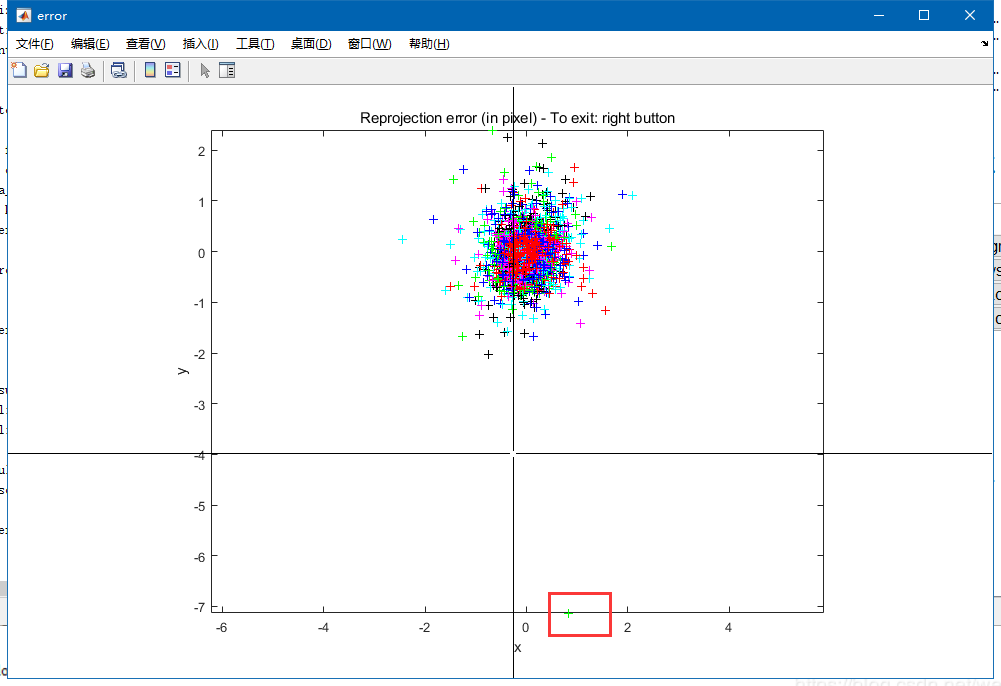The width and height of the screenshot is (1001, 686).
Task: Create a new figure
Action: (18, 70)
